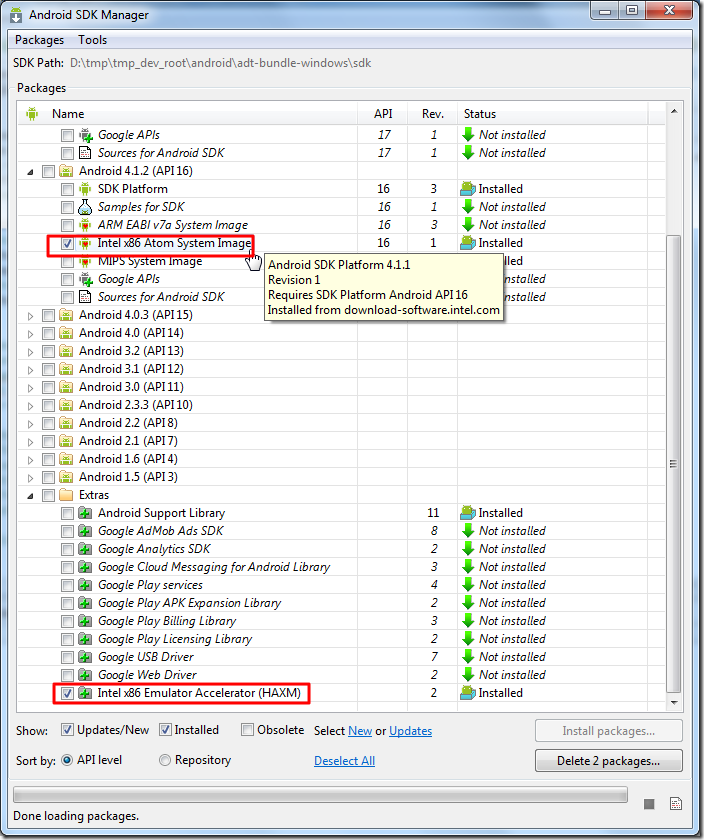Click the Google USB Driver package icon
Screen dimensions: 704x840
pos(85,657)
